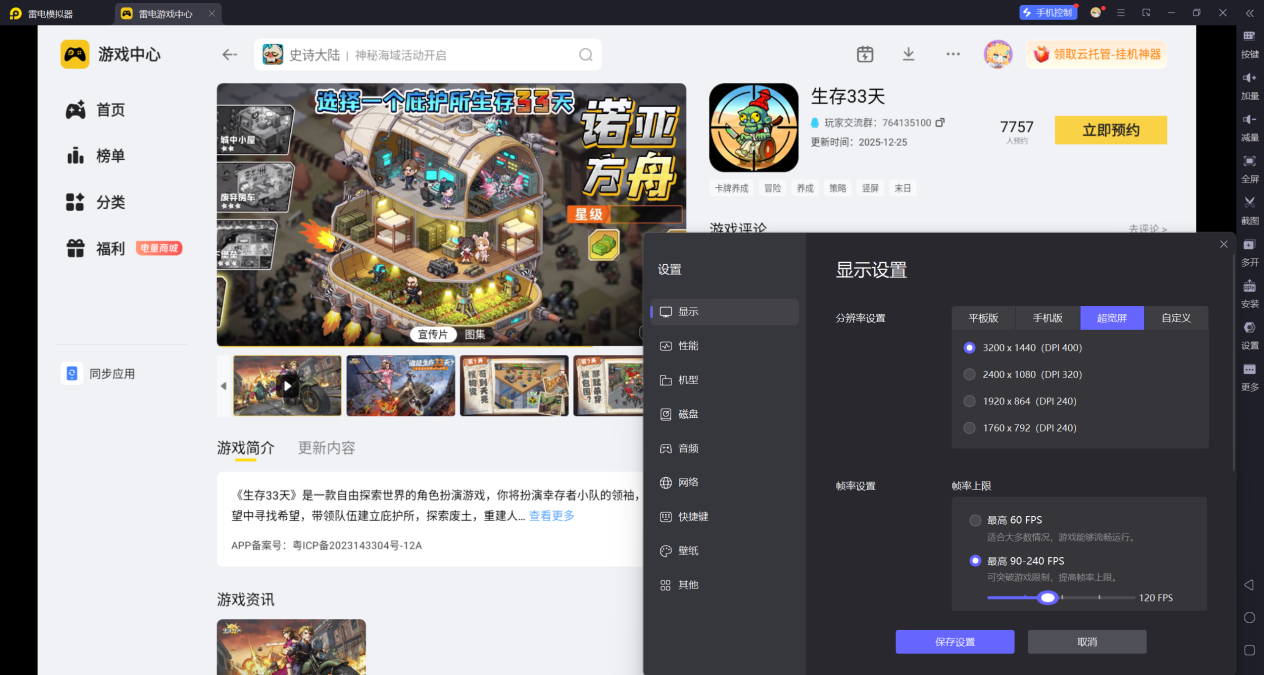
Task: Click the Android back triangle button
Action: [1249, 584]
